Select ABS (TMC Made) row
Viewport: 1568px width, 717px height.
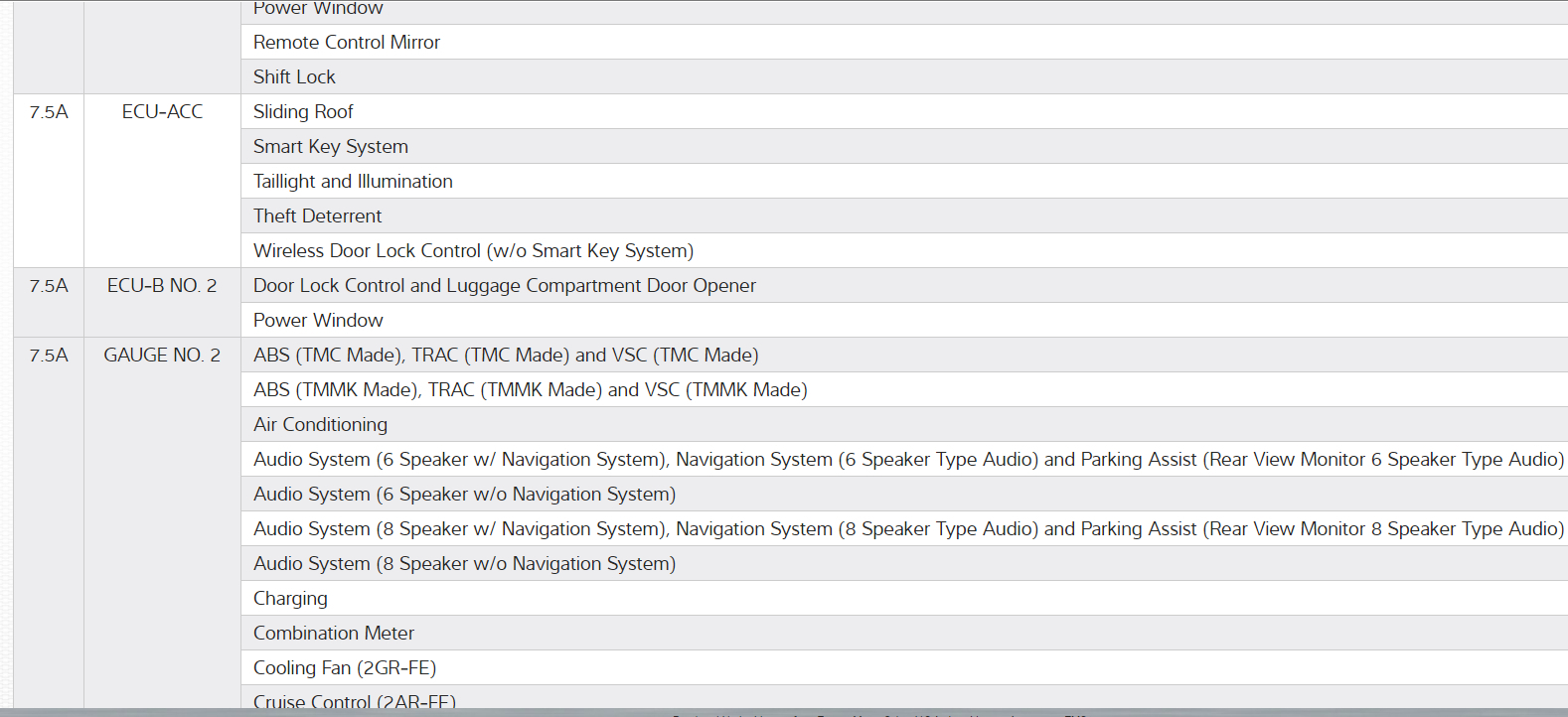505,355
